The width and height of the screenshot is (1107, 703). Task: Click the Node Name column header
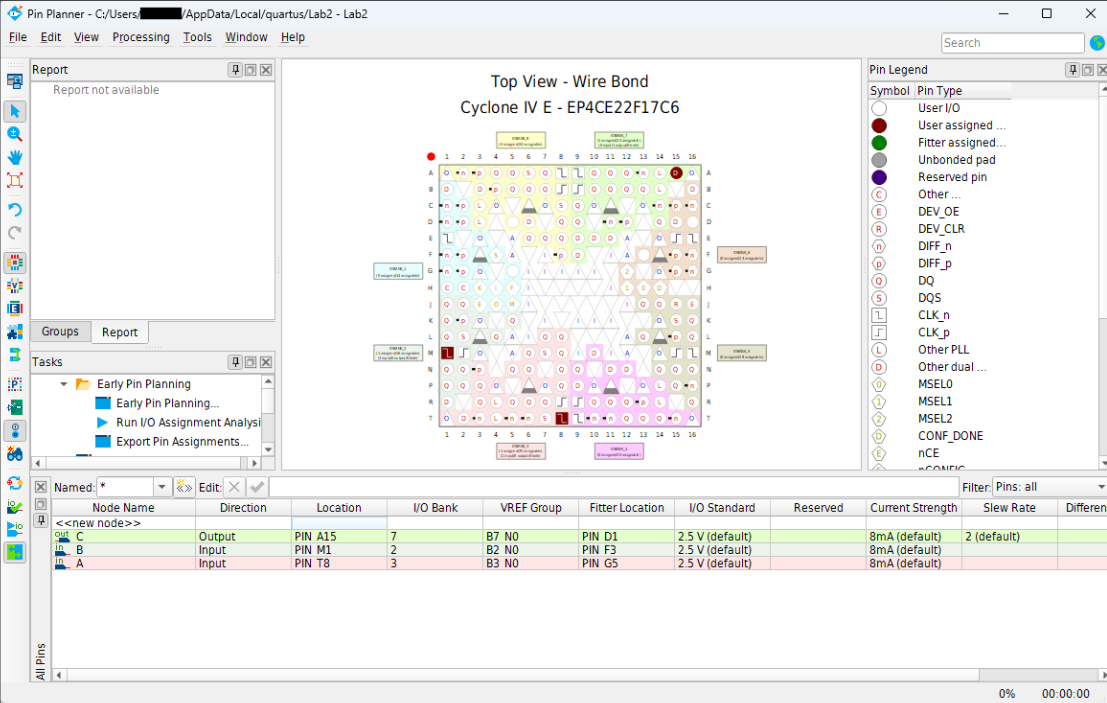tap(124, 507)
